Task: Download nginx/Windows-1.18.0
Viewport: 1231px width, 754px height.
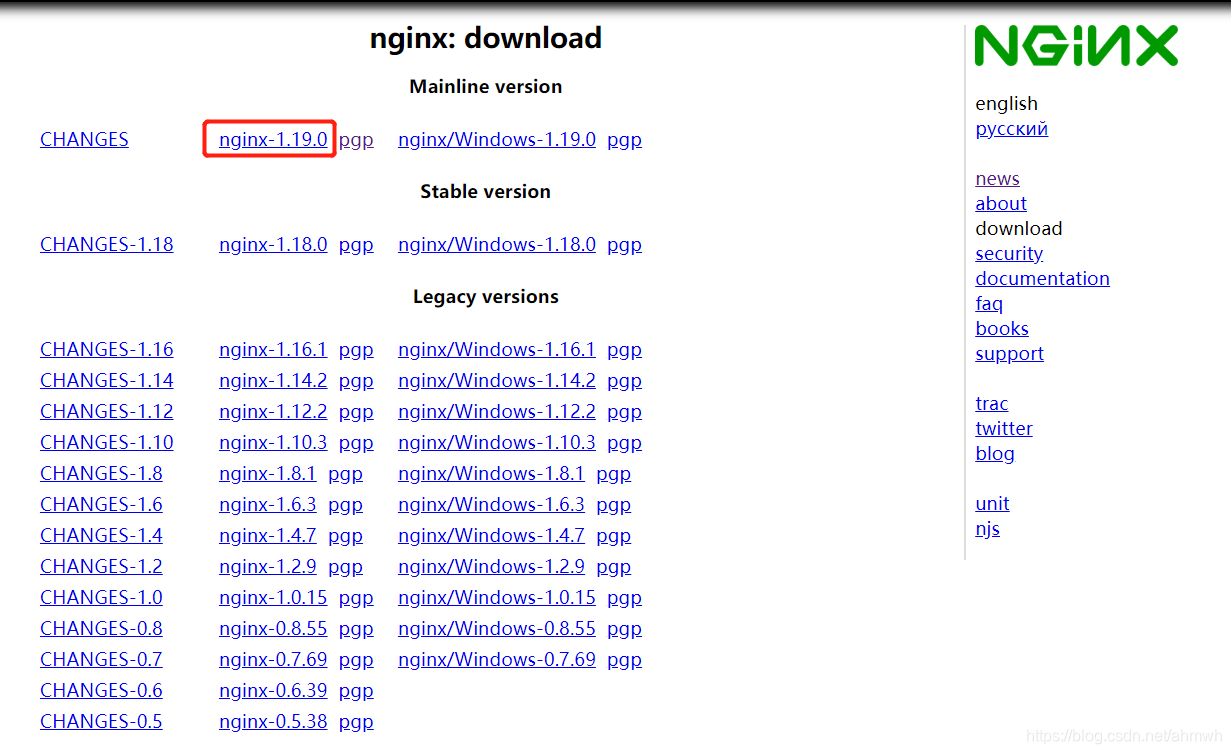Action: (497, 245)
